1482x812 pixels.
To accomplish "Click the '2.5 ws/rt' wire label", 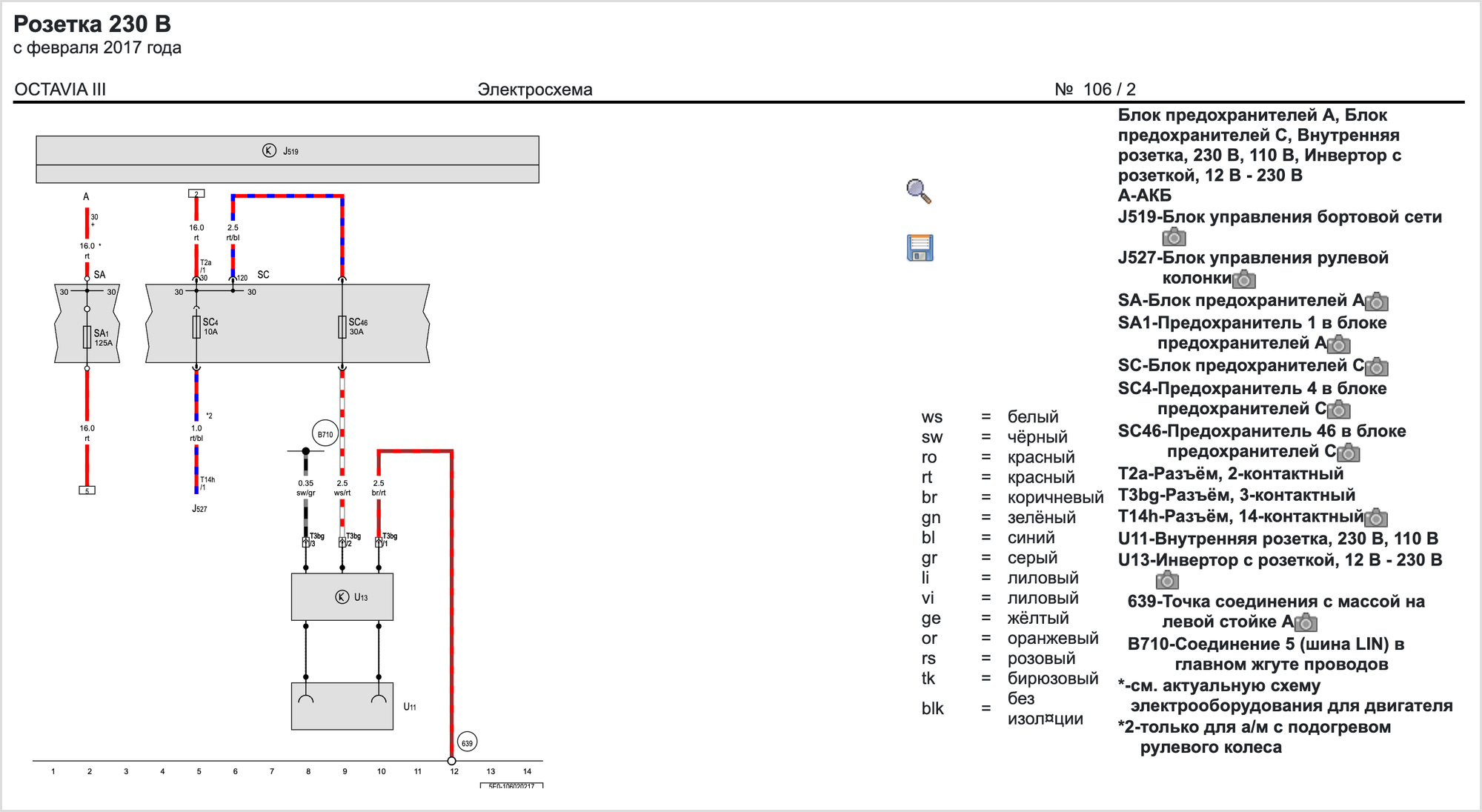I will click(342, 487).
